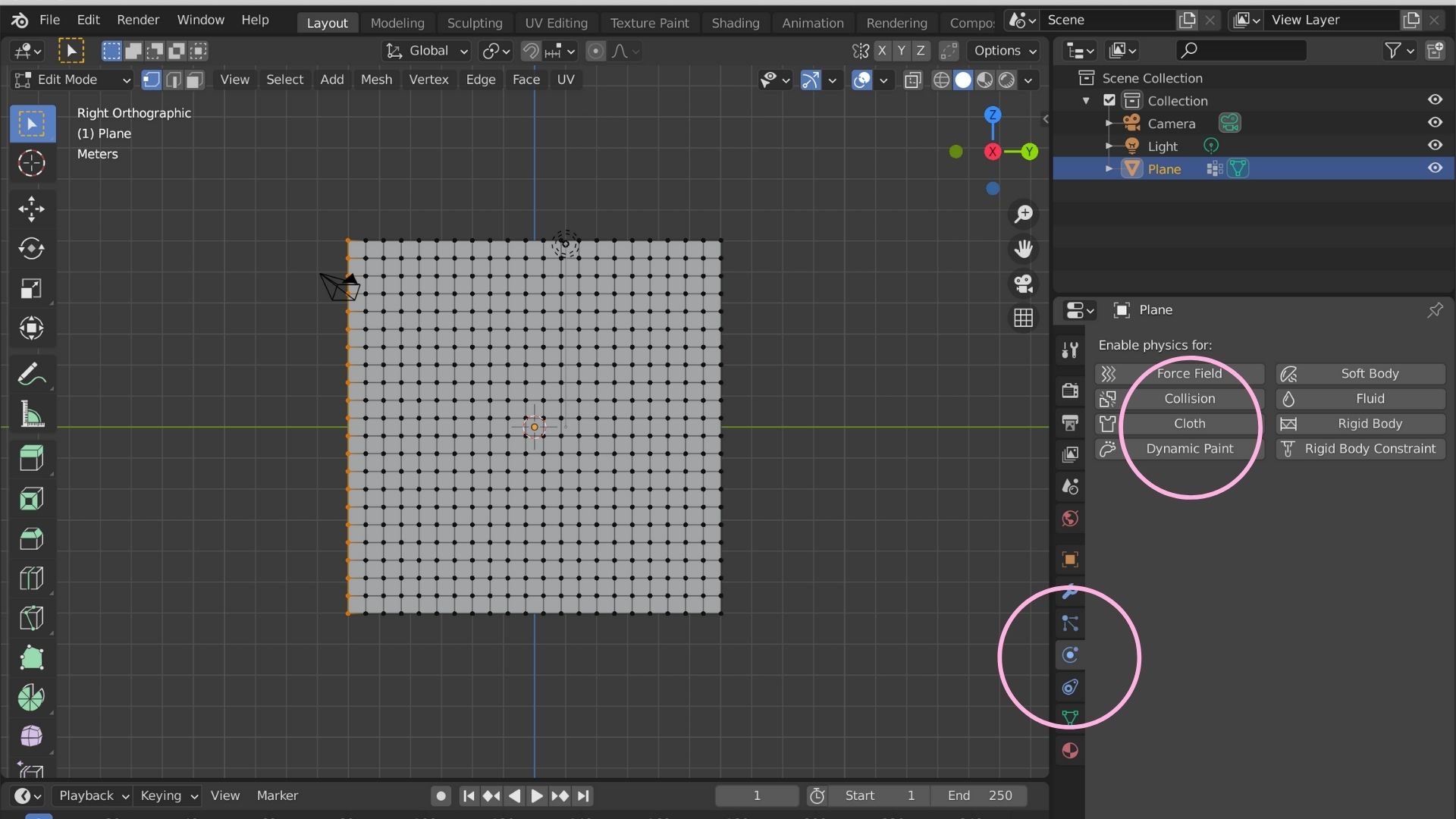This screenshot has height=819, width=1456.
Task: Open the World properties tab
Action: pos(1069,519)
